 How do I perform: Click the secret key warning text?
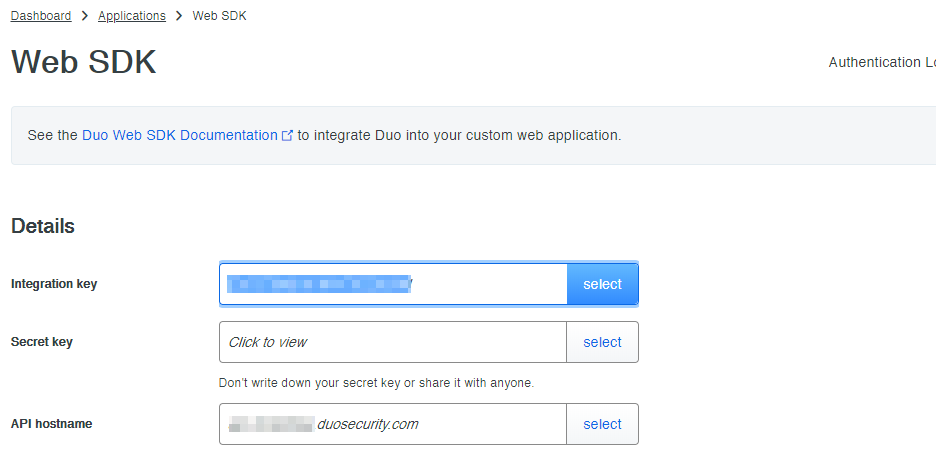pos(376,383)
